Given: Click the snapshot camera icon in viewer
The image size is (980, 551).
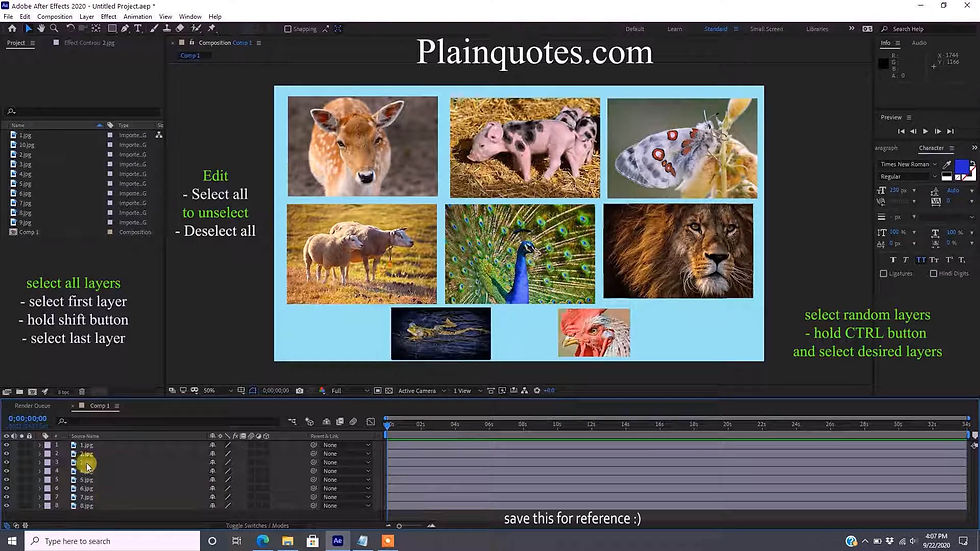Looking at the screenshot, I should click(x=300, y=390).
